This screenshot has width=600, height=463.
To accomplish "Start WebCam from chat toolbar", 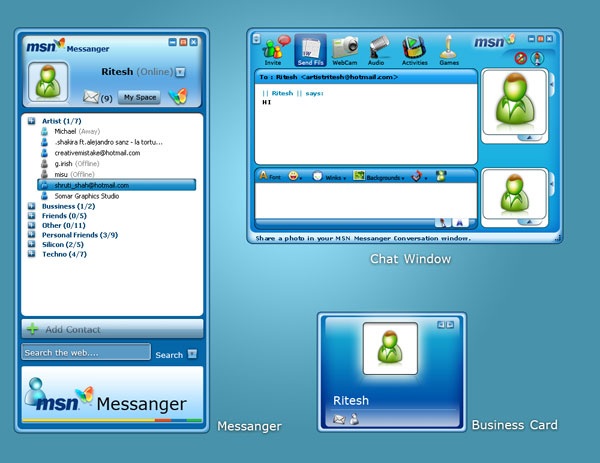I will click(x=345, y=50).
